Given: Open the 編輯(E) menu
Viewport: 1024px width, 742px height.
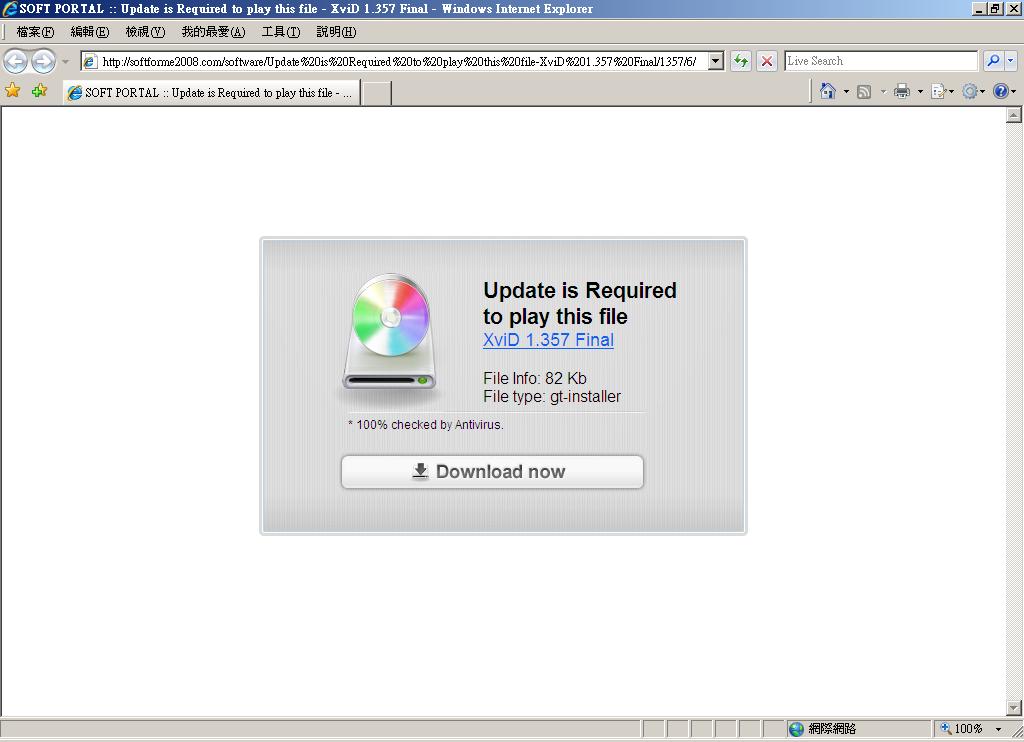Looking at the screenshot, I should click(90, 32).
